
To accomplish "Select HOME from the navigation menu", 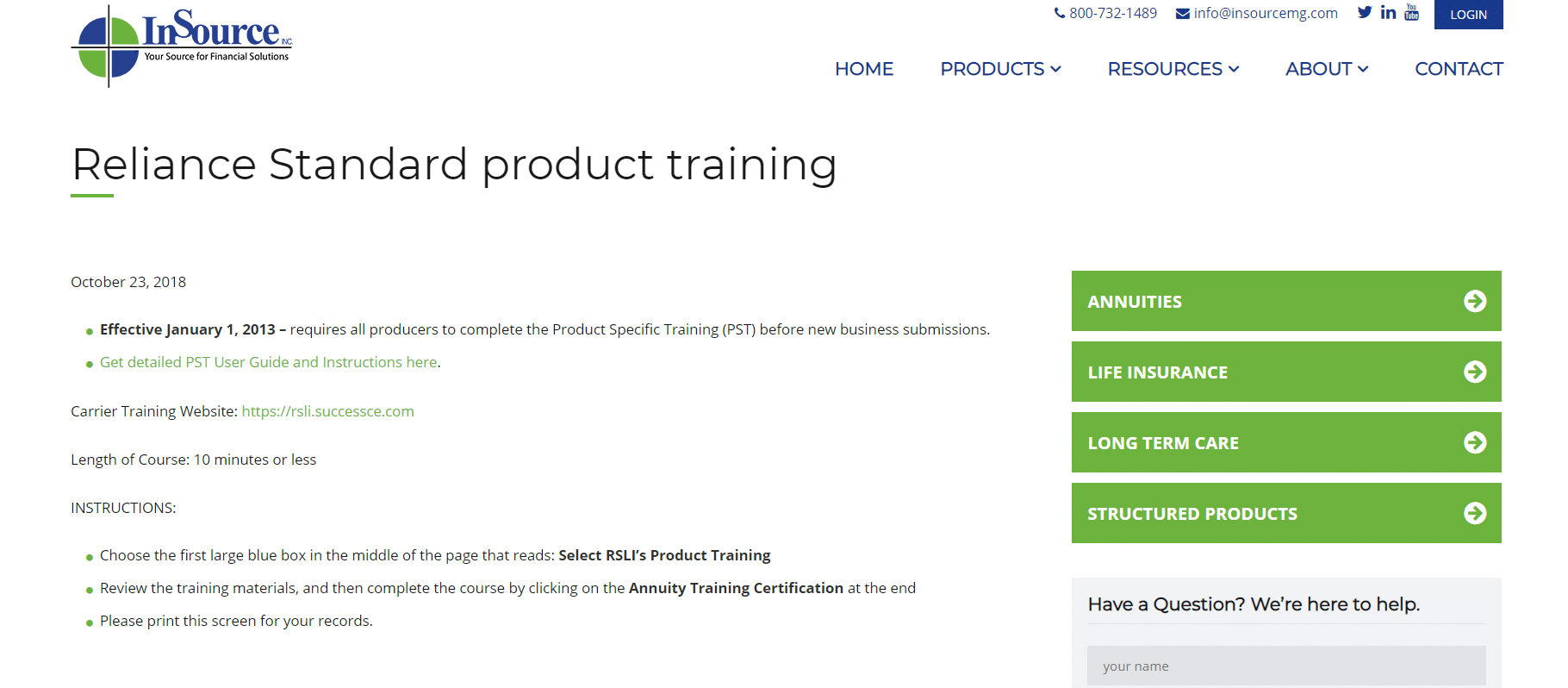I will point(864,69).
